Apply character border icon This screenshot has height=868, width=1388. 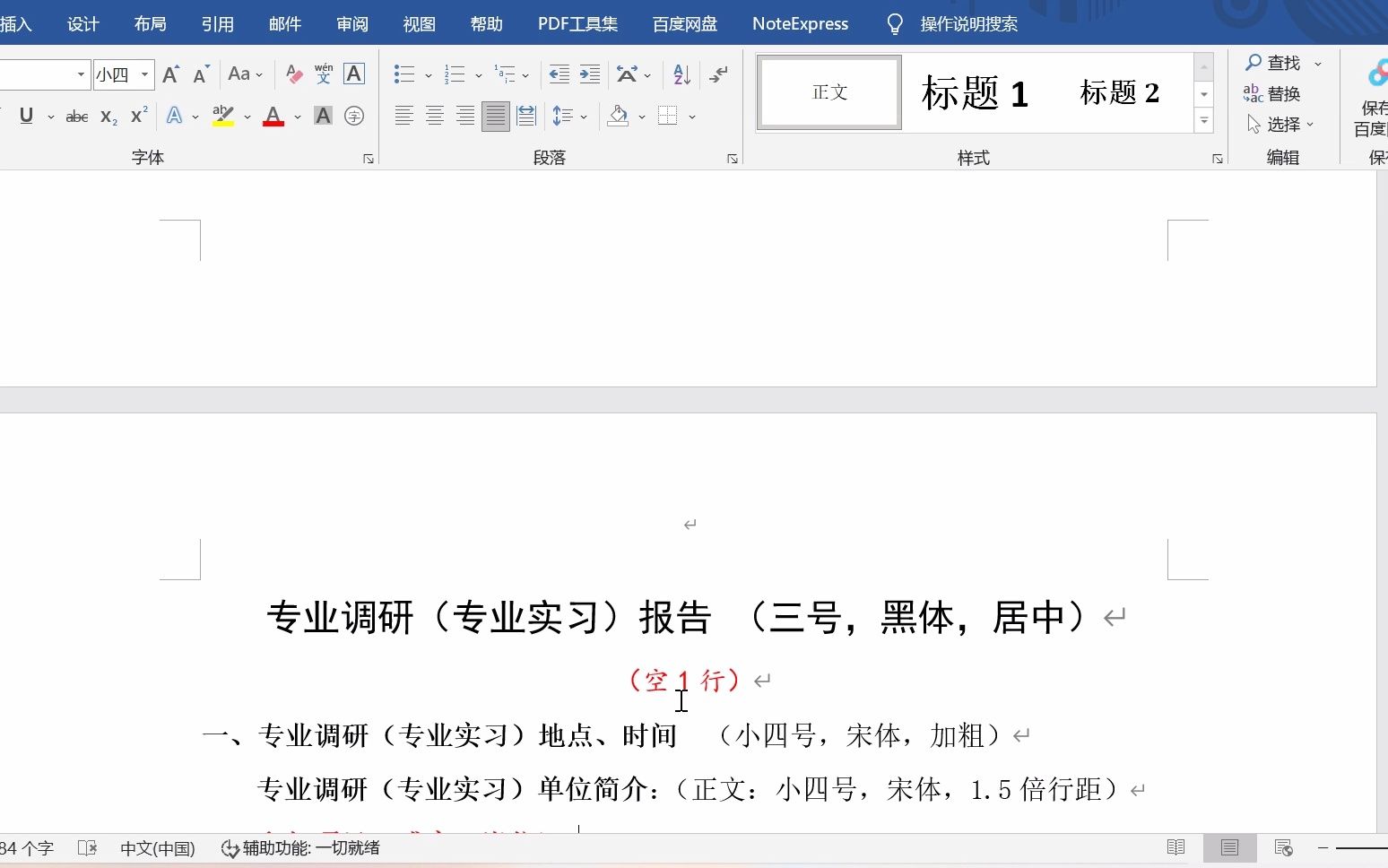coord(354,74)
